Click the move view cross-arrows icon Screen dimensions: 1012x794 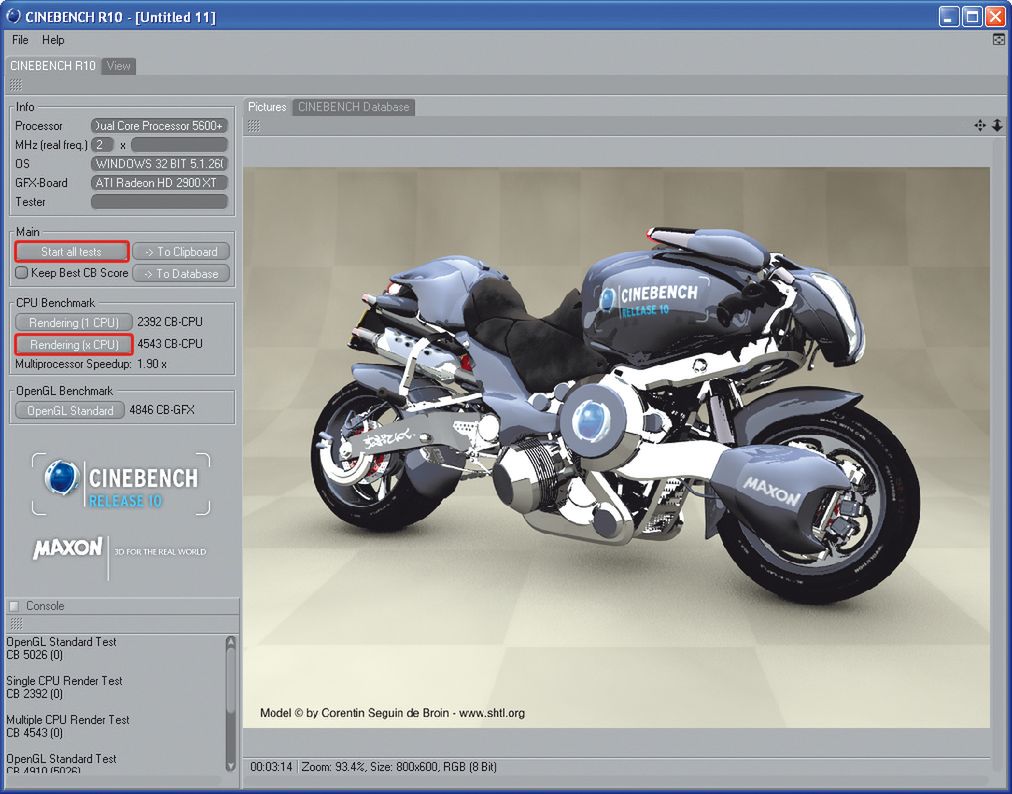[980, 125]
